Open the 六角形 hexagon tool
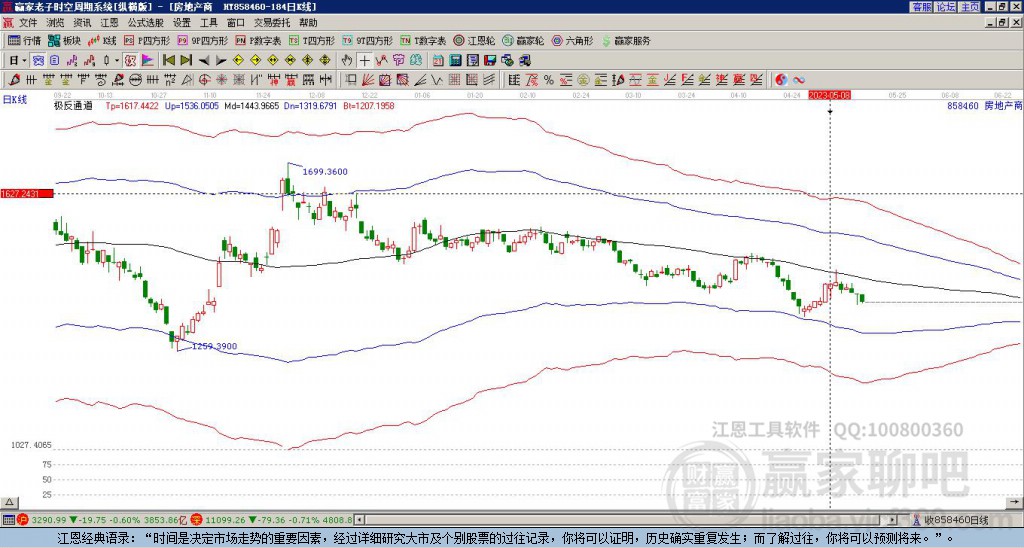The height and width of the screenshot is (548, 1024). tap(572, 40)
